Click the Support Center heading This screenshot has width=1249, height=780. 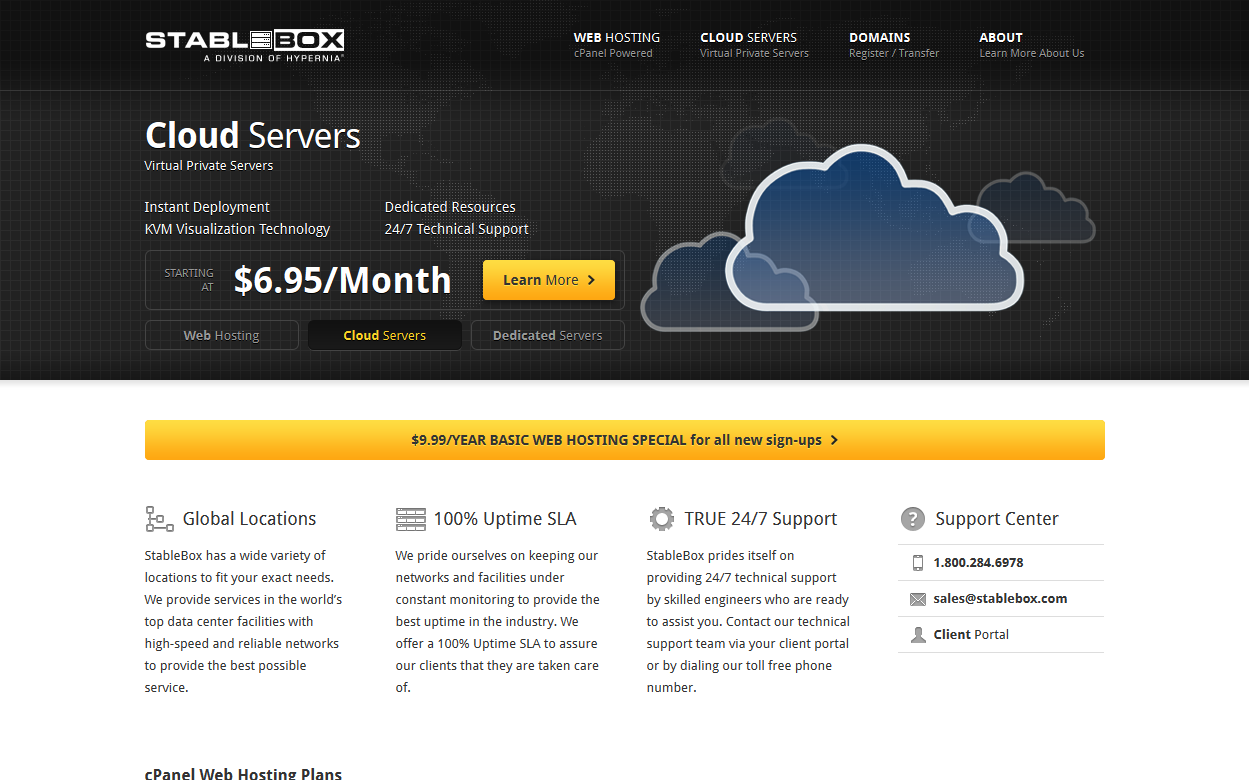pyautogui.click(x=997, y=519)
